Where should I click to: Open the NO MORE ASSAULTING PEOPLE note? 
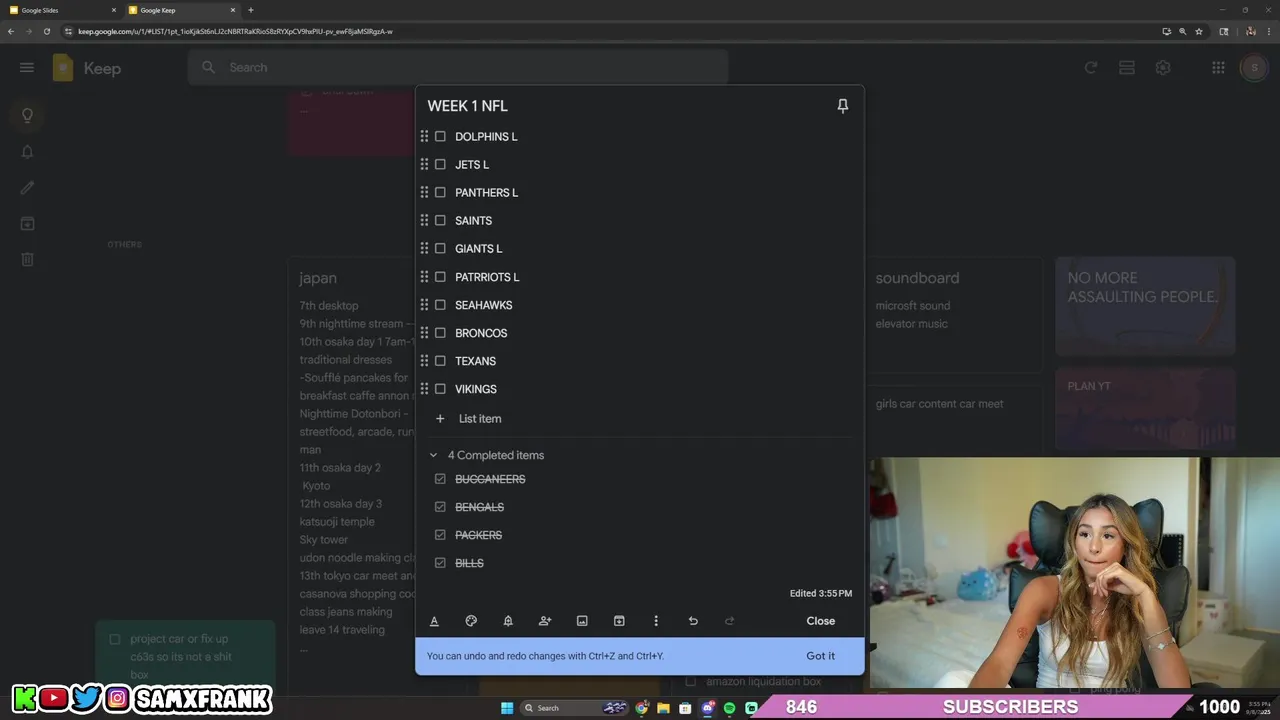point(1145,306)
